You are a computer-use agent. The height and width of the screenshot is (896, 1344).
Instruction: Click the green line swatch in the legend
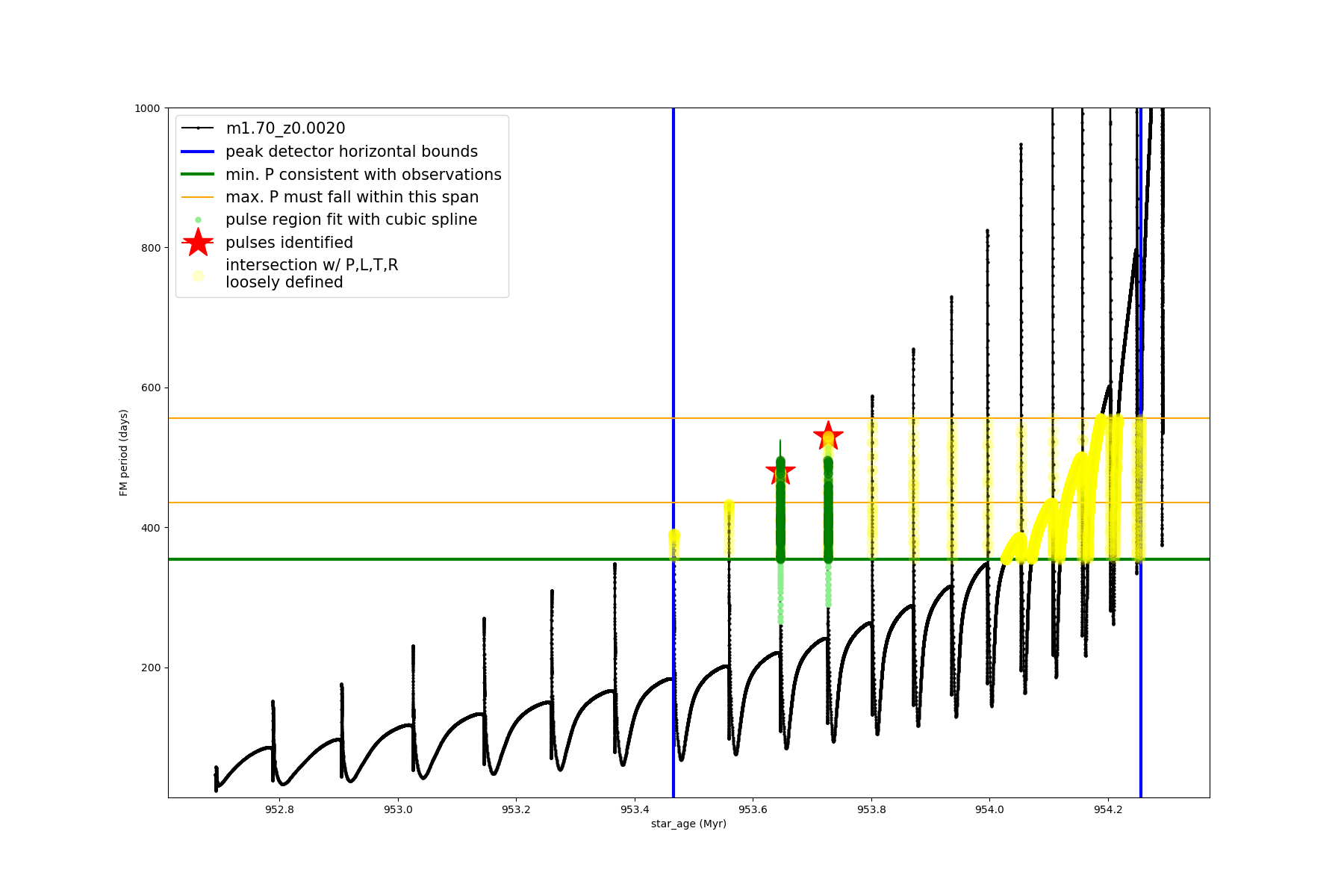[x=198, y=175]
